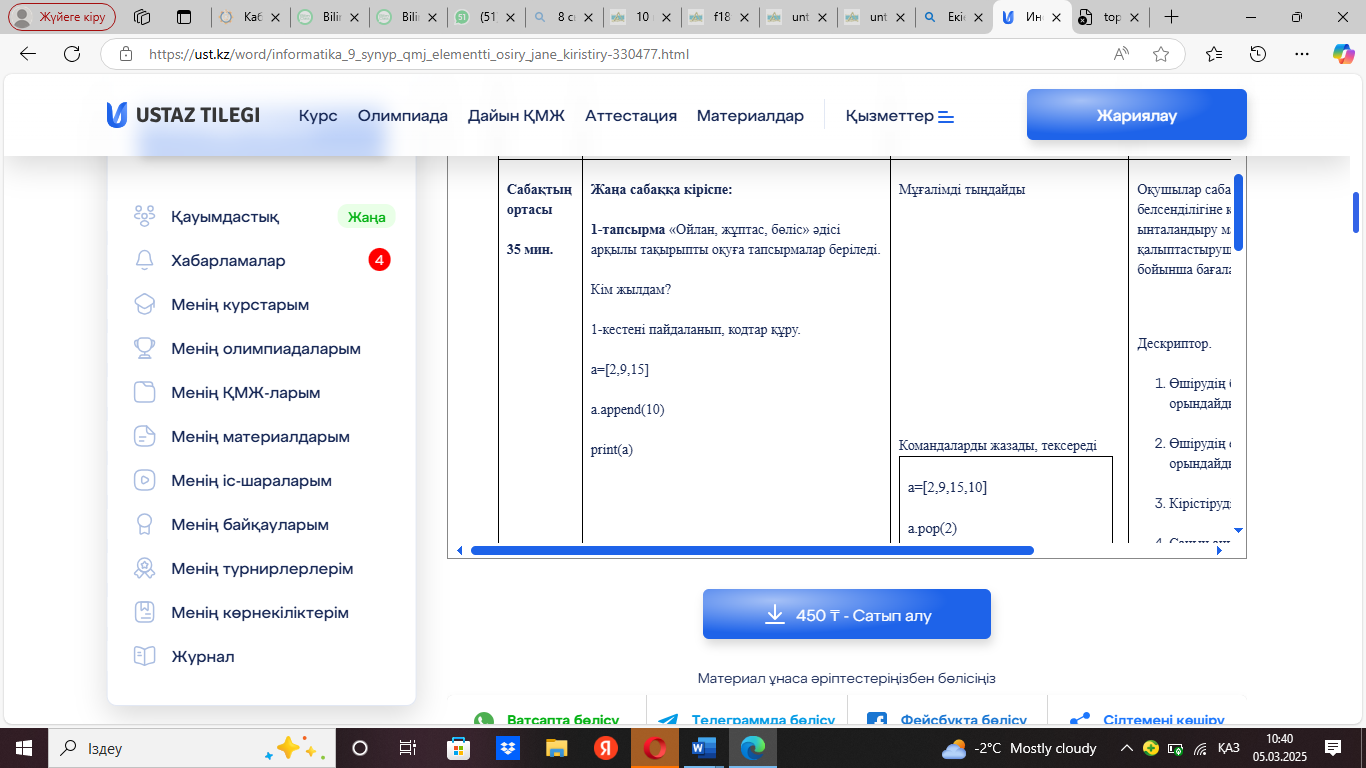This screenshot has height=768, width=1366.
Task: Expand the Қызметтер menu
Action: 900,116
